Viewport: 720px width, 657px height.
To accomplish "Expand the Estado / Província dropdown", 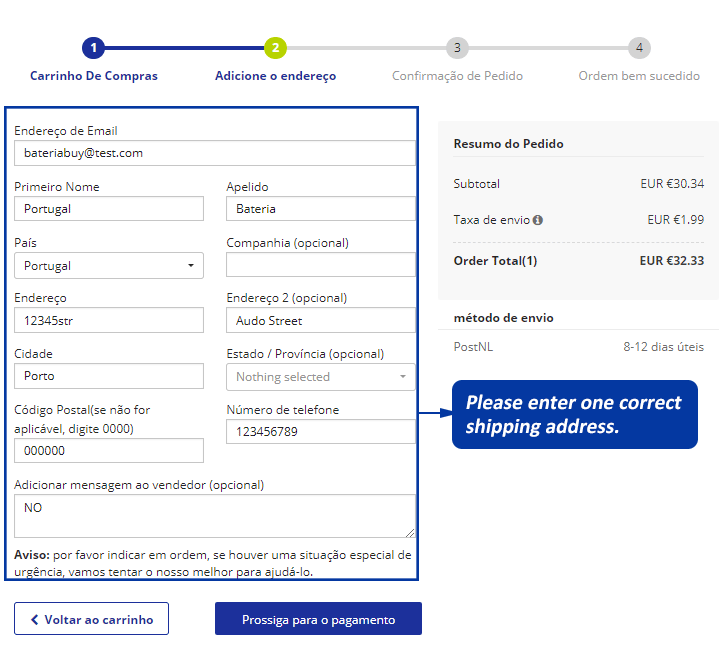I will [x=321, y=377].
